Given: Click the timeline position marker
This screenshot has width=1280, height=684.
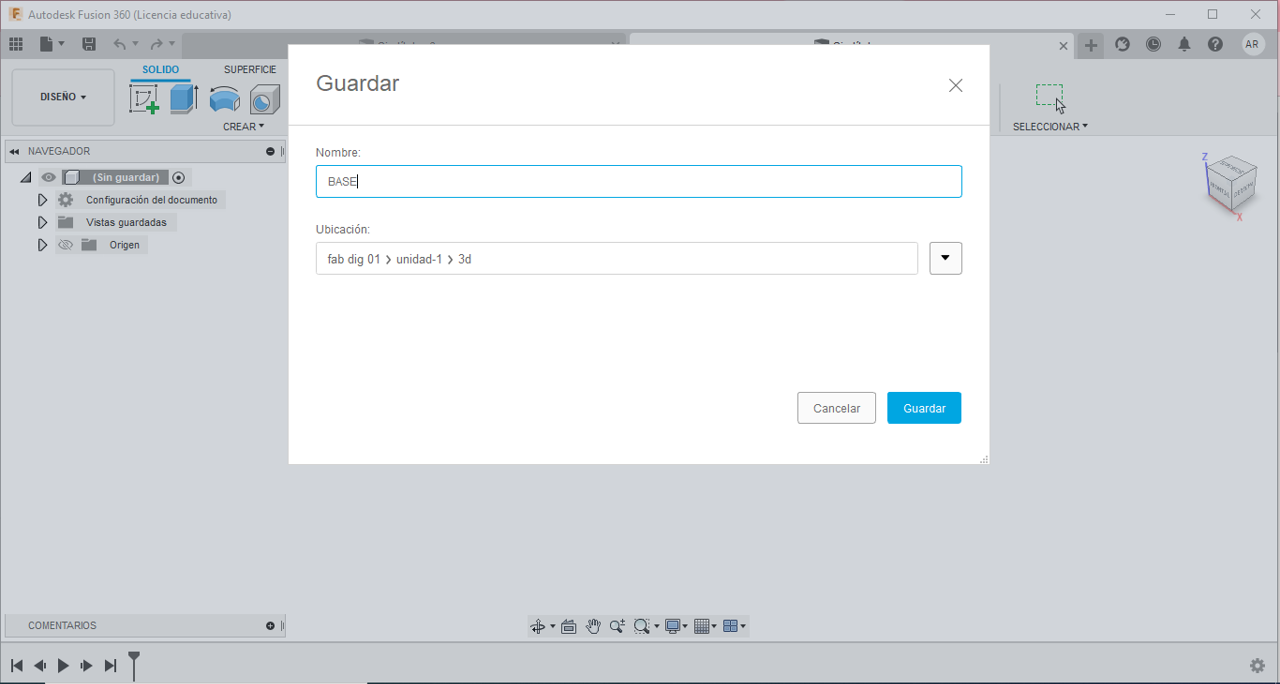Looking at the screenshot, I should coord(134,664).
